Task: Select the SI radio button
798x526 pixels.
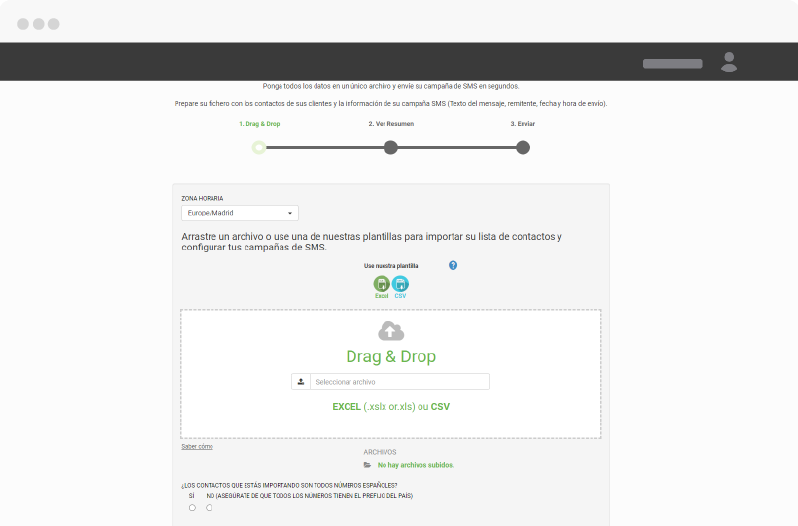Action: 192,508
